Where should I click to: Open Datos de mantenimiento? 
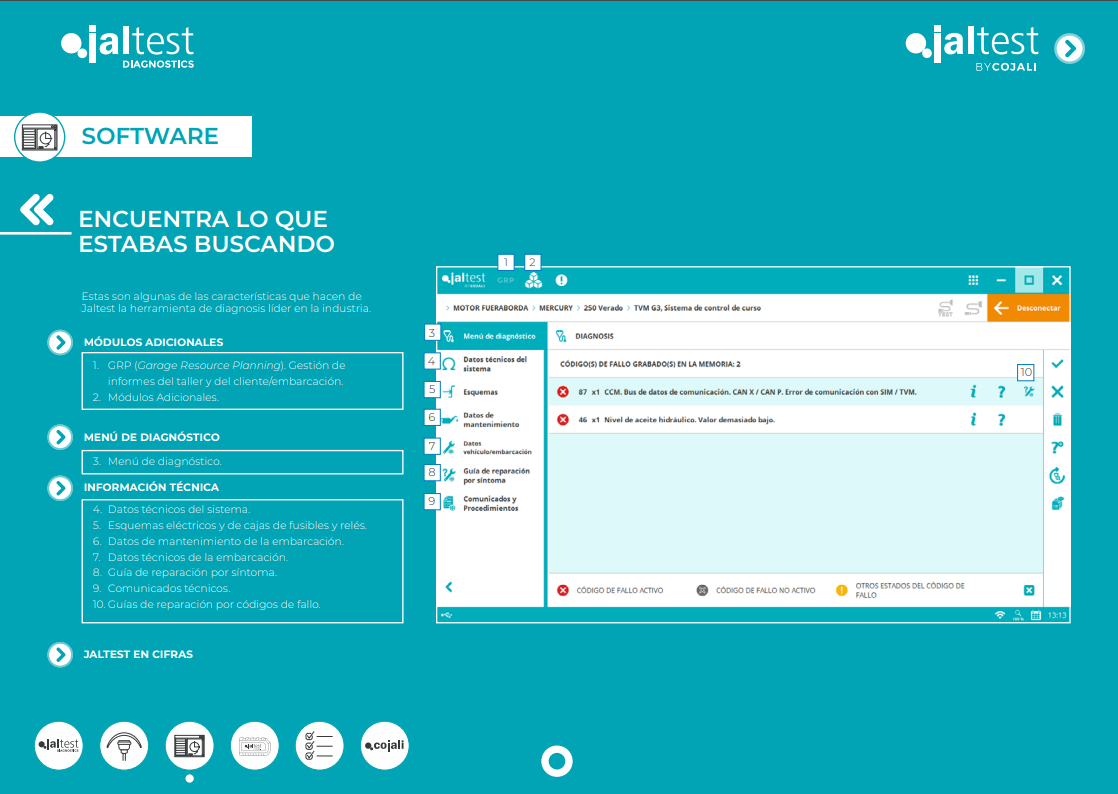coord(491,420)
